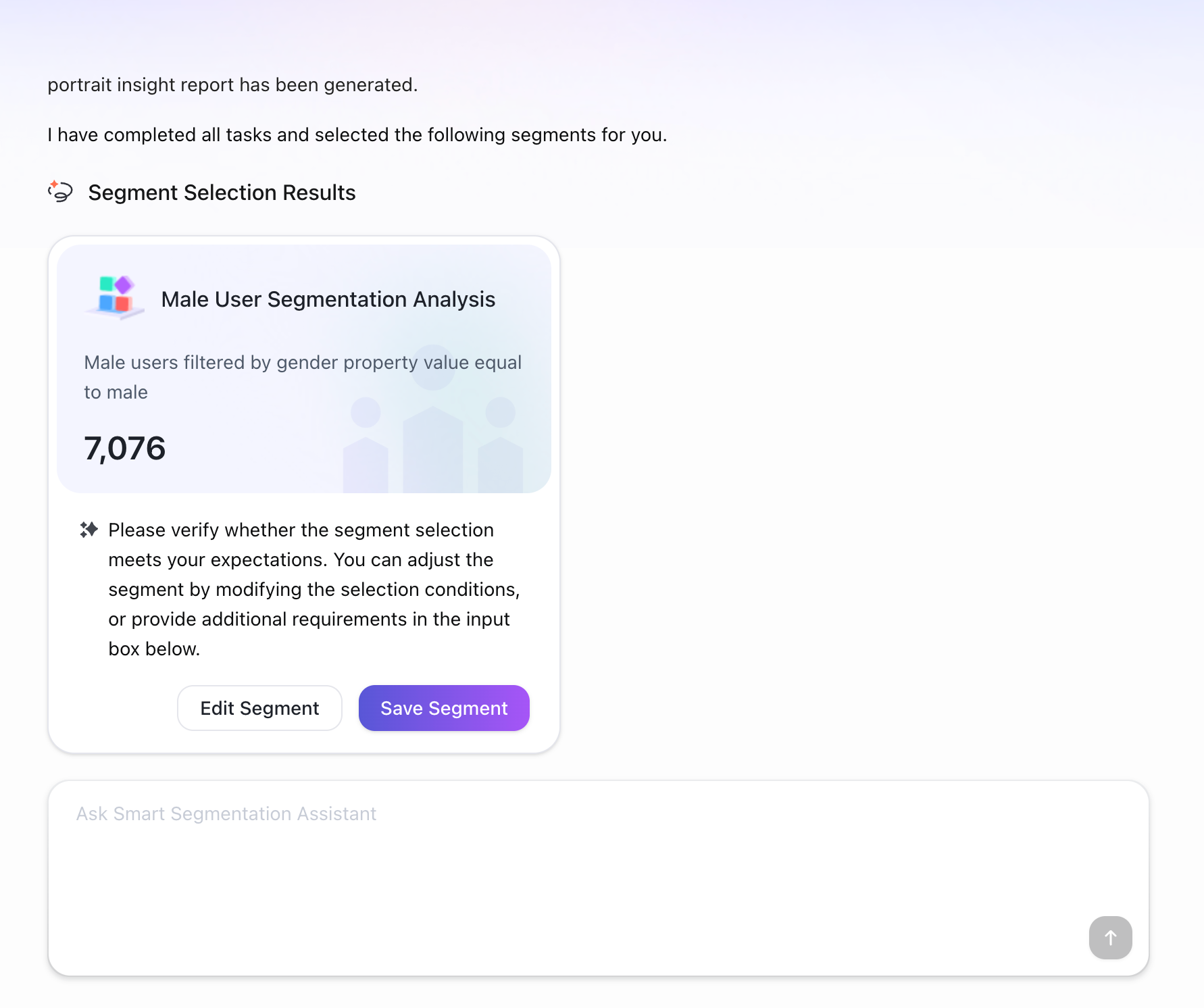Image resolution: width=1204 pixels, height=1008 pixels.
Task: Click the Segment Selection Results heading
Action: pyautogui.click(x=222, y=193)
